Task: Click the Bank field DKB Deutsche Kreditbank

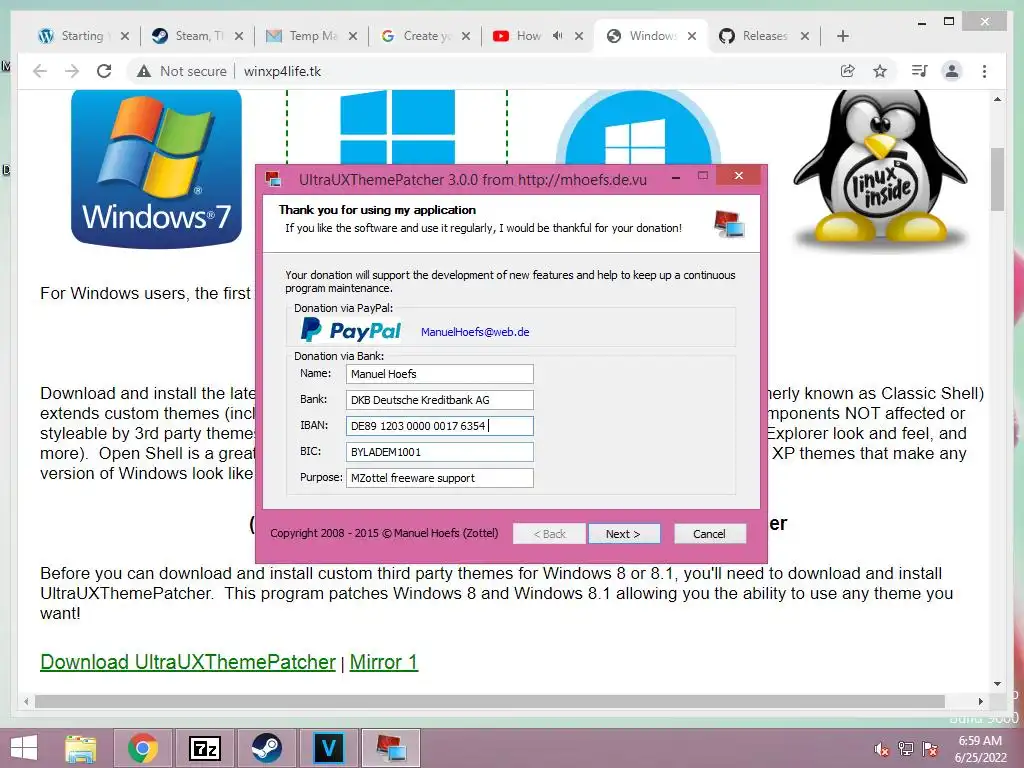Action: click(x=440, y=400)
